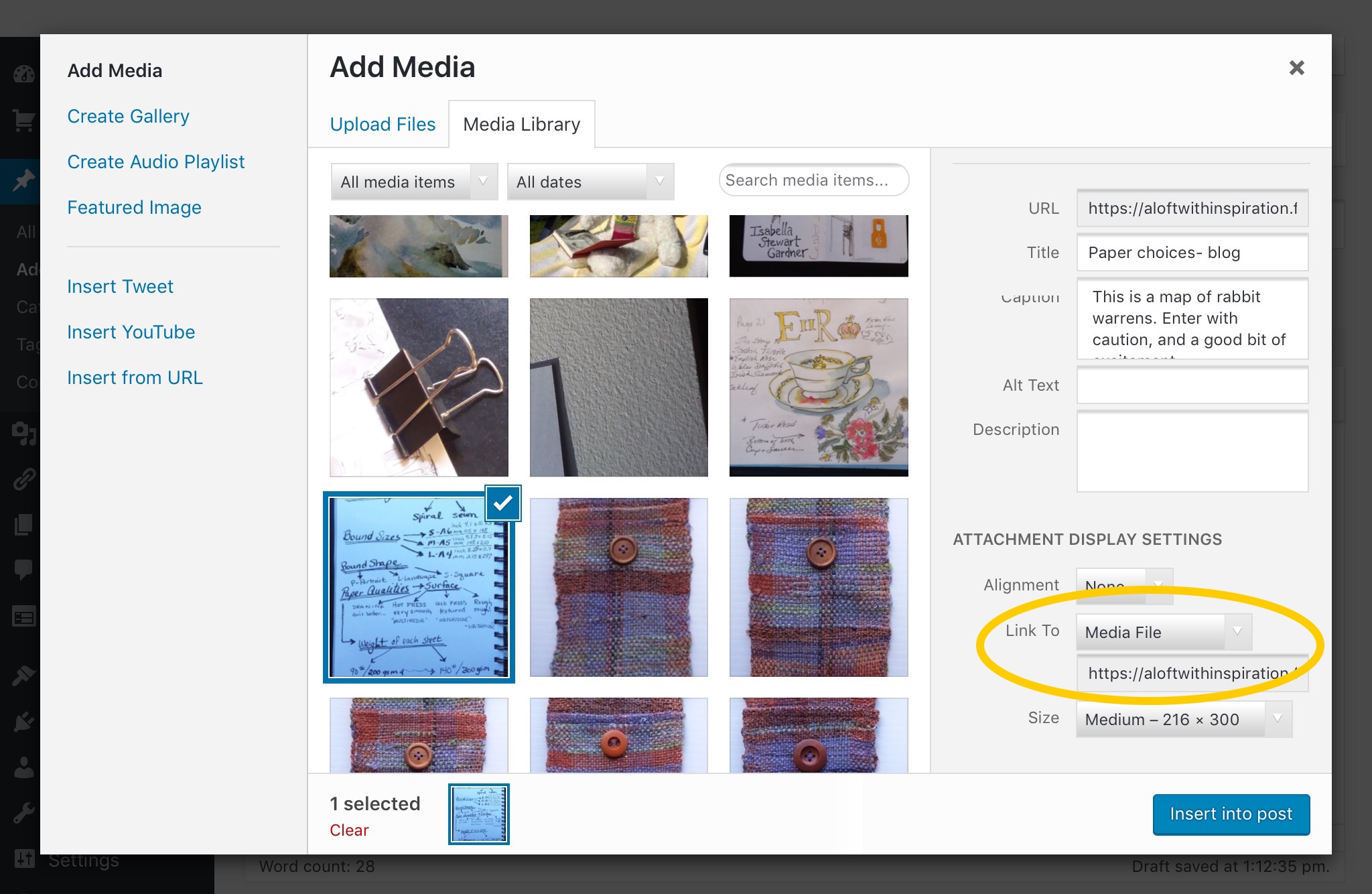This screenshot has height=894, width=1372.
Task: Open the Comments speech bubble icon
Action: click(x=23, y=569)
